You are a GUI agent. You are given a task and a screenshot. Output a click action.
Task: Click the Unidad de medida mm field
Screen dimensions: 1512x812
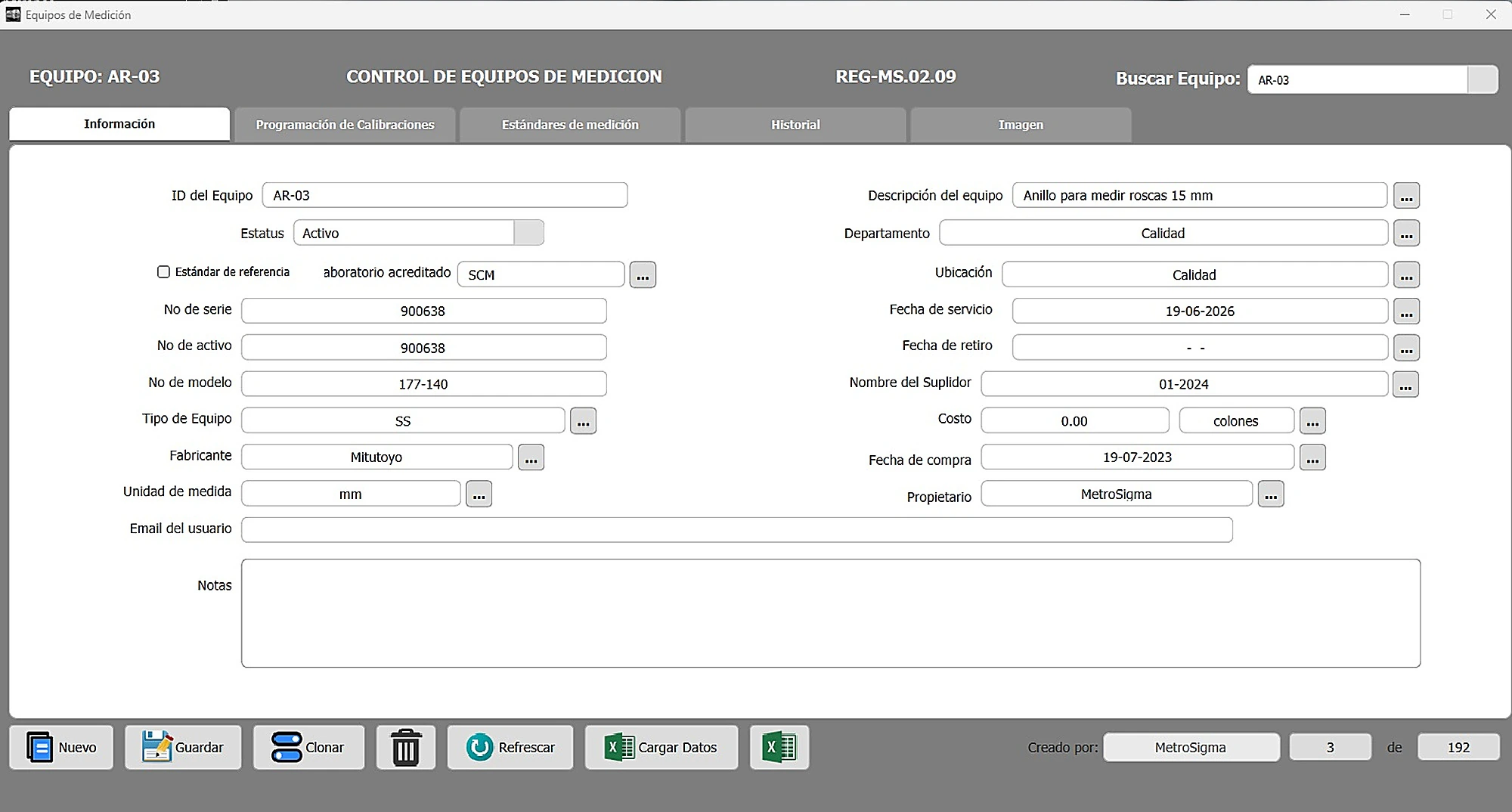(351, 494)
